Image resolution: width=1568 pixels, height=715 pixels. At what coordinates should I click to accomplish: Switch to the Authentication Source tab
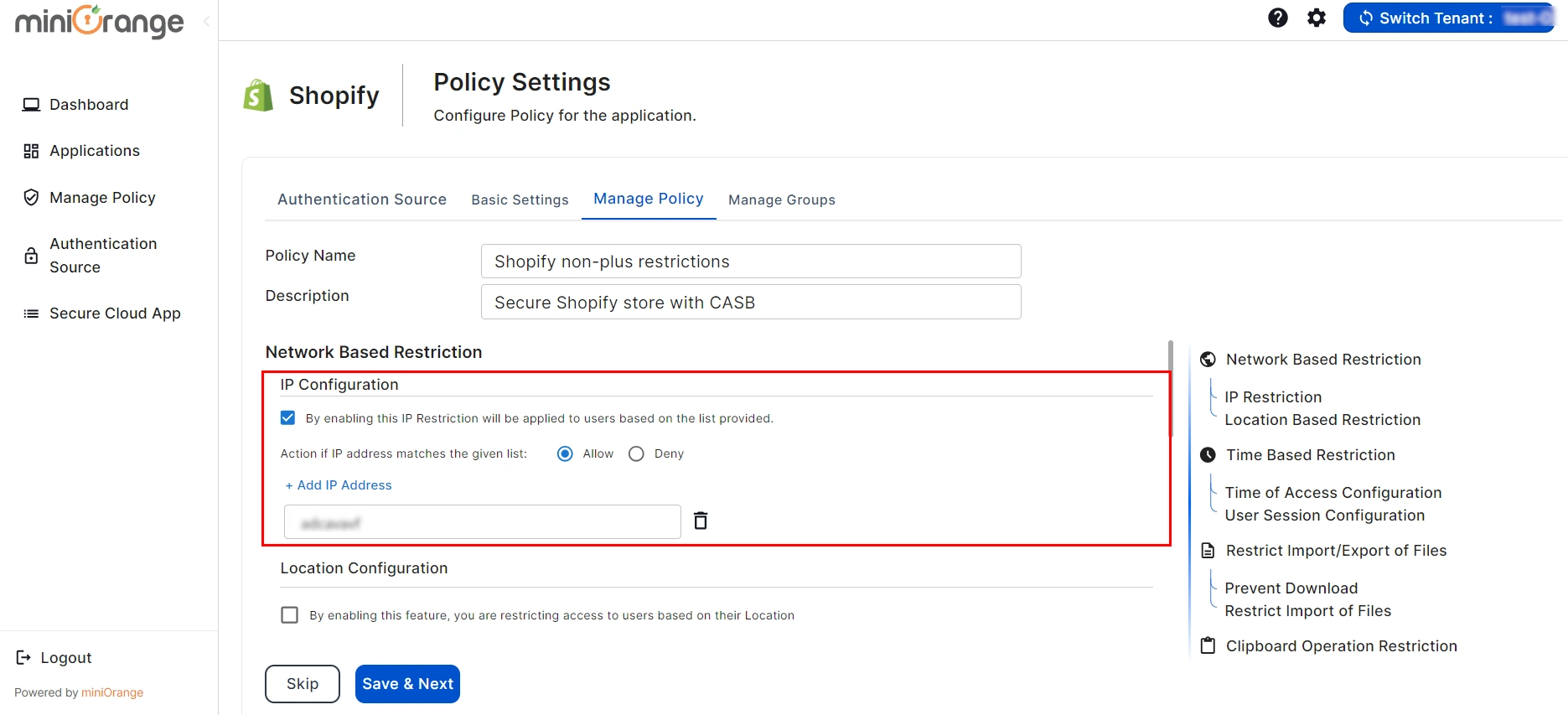362,199
